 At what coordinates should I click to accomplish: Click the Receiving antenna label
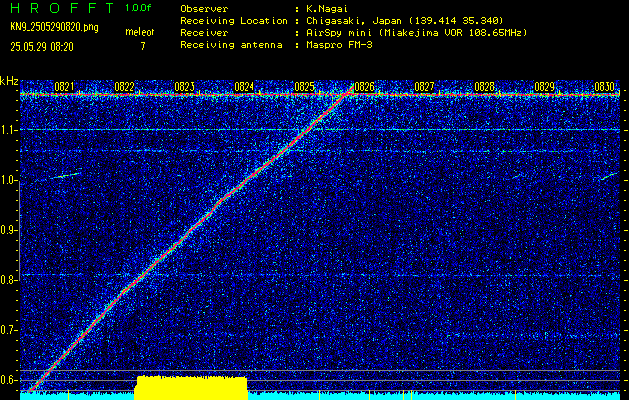click(x=231, y=45)
